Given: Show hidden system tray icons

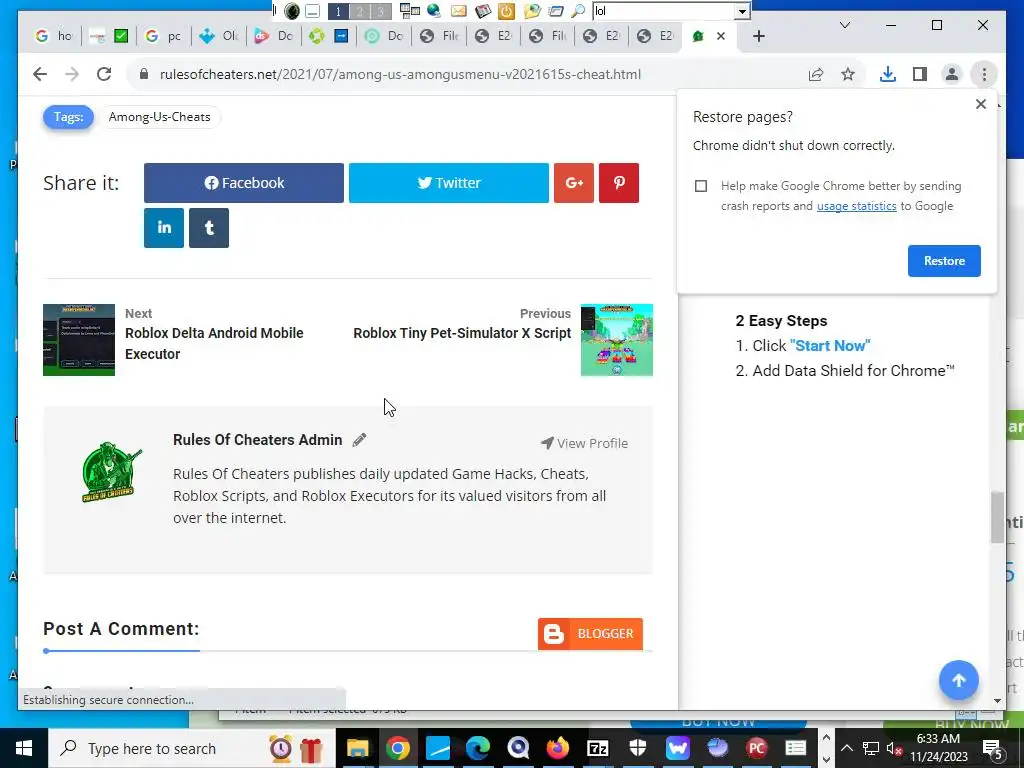Looking at the screenshot, I should pos(846,748).
